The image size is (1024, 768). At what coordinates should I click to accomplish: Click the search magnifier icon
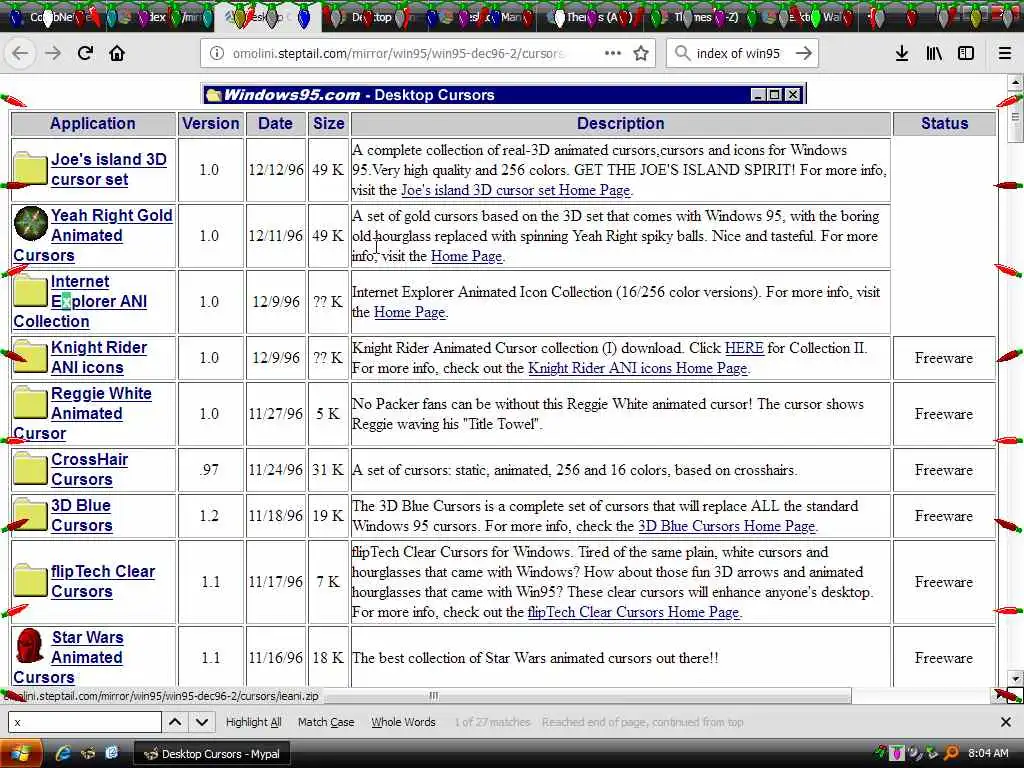682,53
